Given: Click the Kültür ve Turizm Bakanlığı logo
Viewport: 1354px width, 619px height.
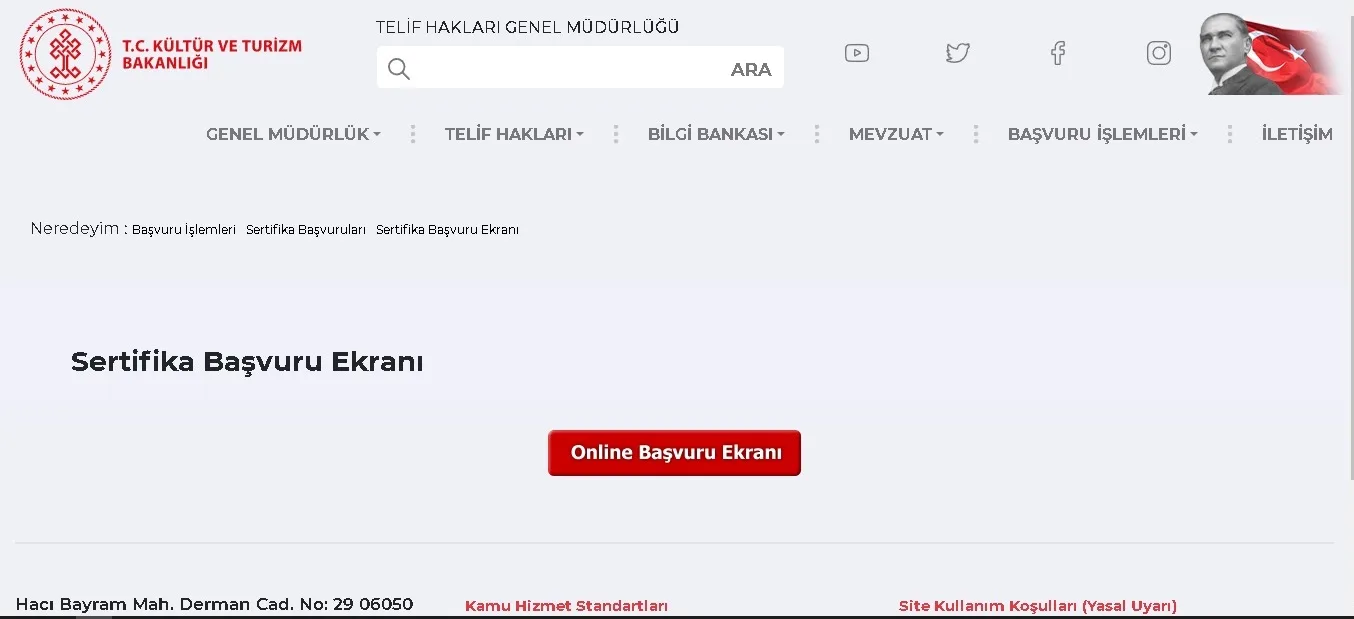Looking at the screenshot, I should tap(66, 54).
